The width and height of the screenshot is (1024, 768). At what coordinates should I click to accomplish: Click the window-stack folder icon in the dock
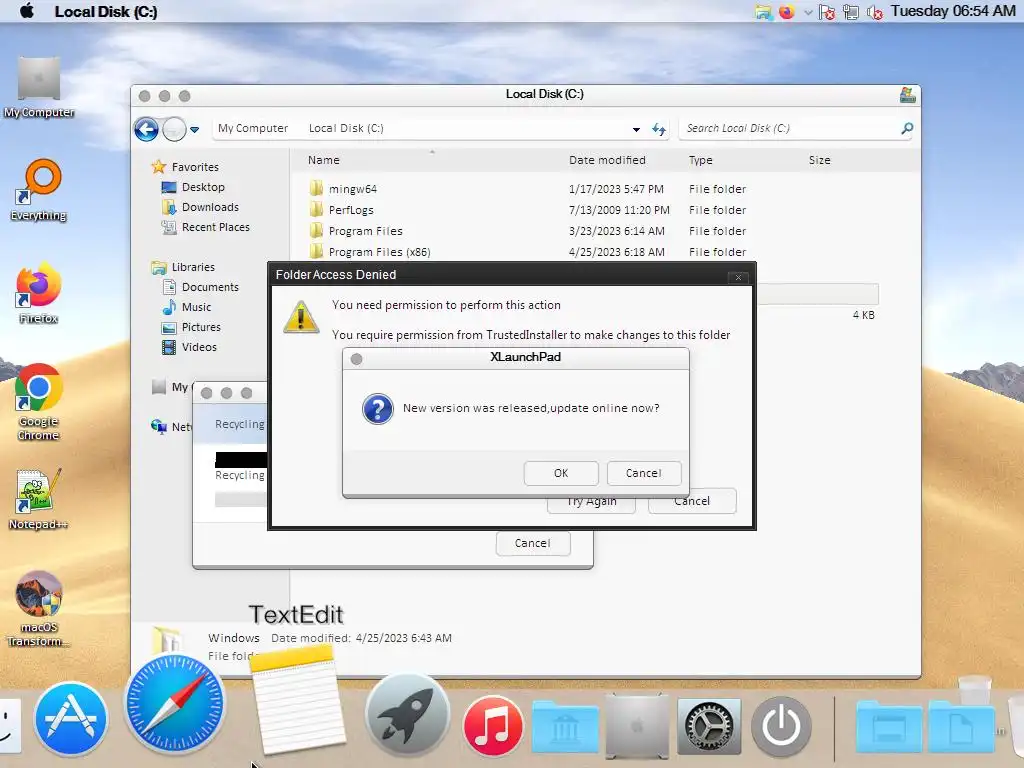point(889,726)
